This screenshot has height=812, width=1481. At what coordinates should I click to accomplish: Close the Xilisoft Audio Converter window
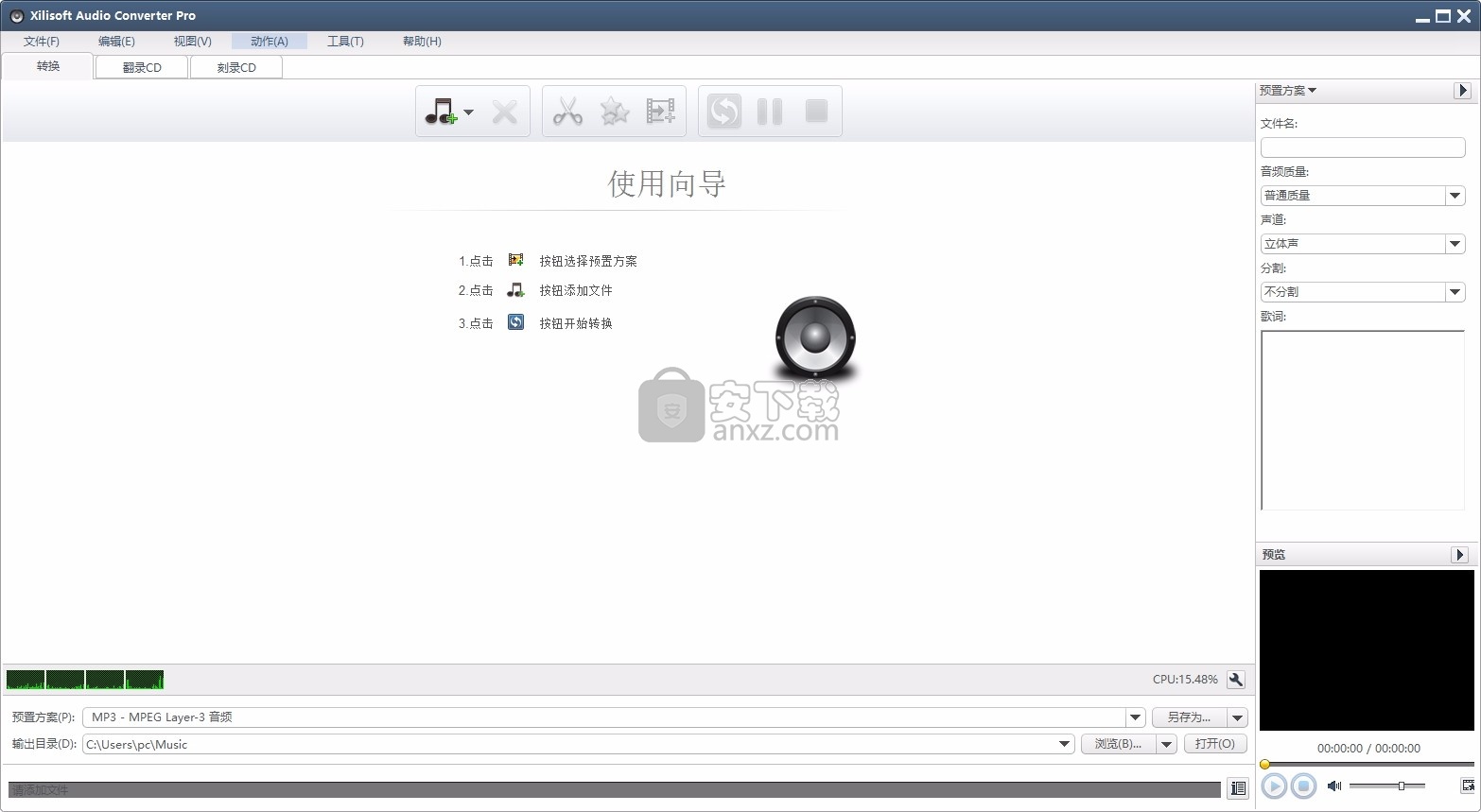click(1464, 16)
